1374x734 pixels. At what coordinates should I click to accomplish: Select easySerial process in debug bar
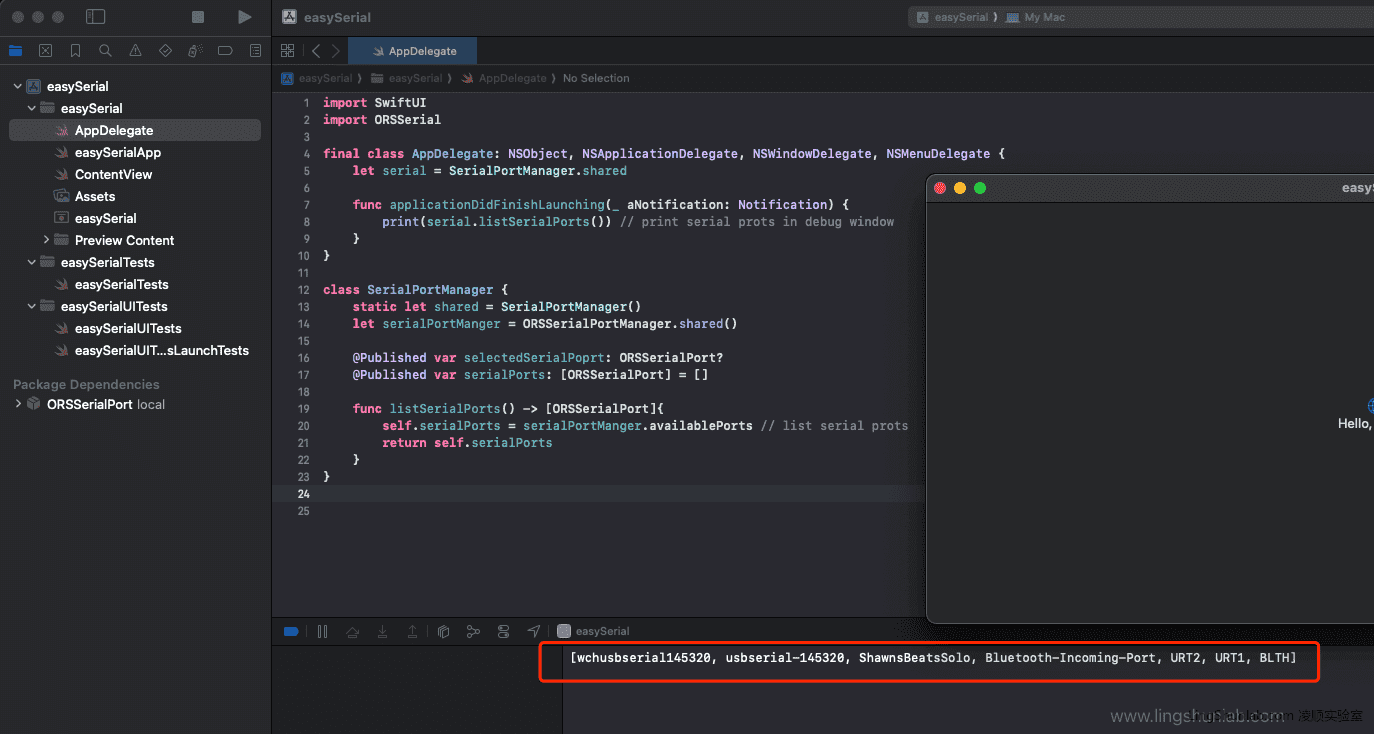[593, 631]
